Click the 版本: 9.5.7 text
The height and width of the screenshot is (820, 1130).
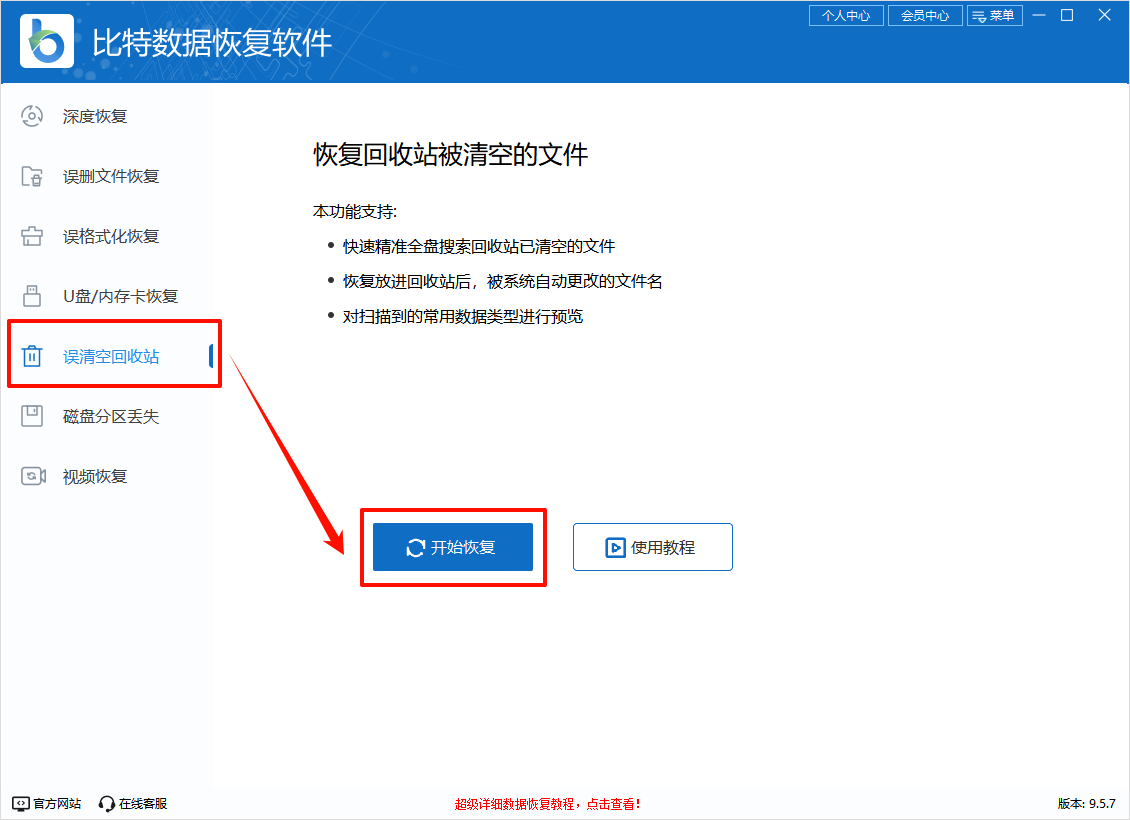pyautogui.click(x=1086, y=803)
